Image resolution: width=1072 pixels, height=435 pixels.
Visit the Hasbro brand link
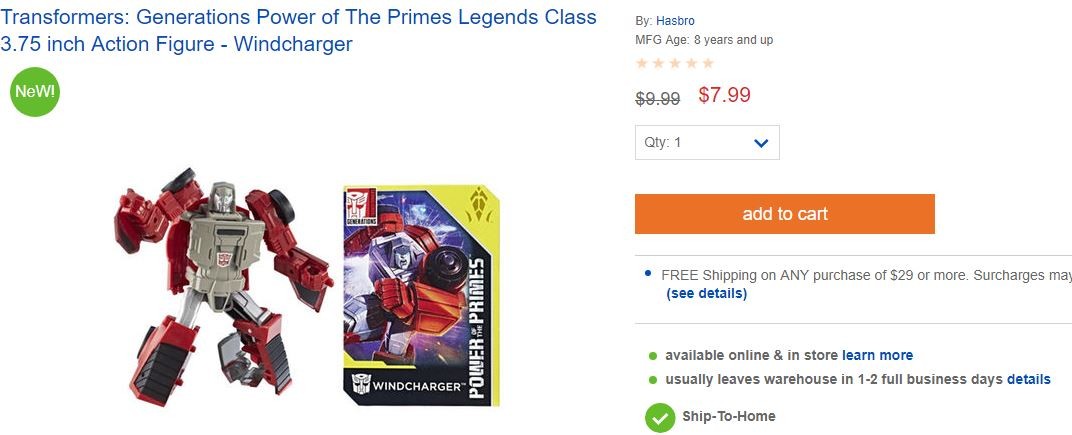coord(675,21)
